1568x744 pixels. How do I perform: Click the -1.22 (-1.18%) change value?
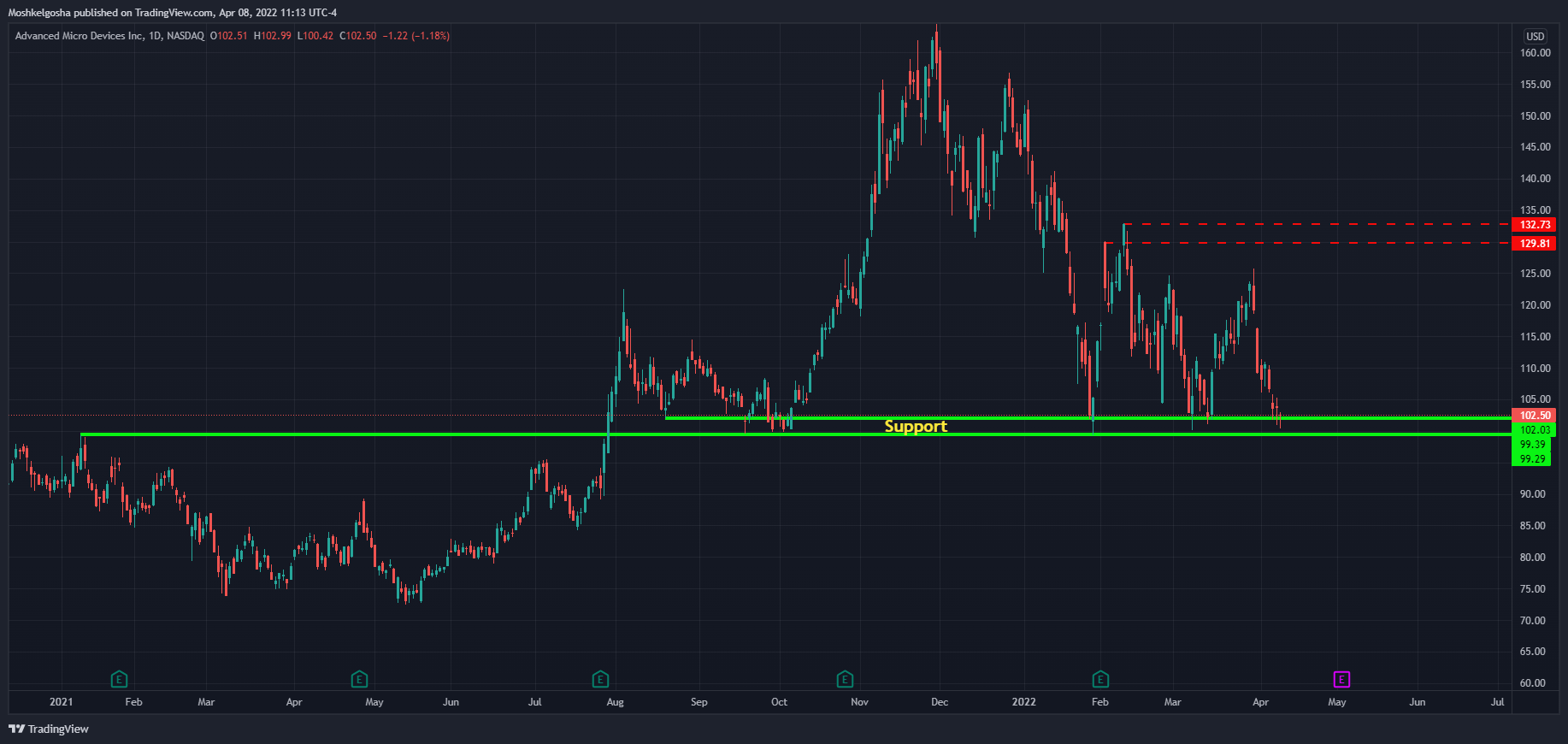coord(416,36)
